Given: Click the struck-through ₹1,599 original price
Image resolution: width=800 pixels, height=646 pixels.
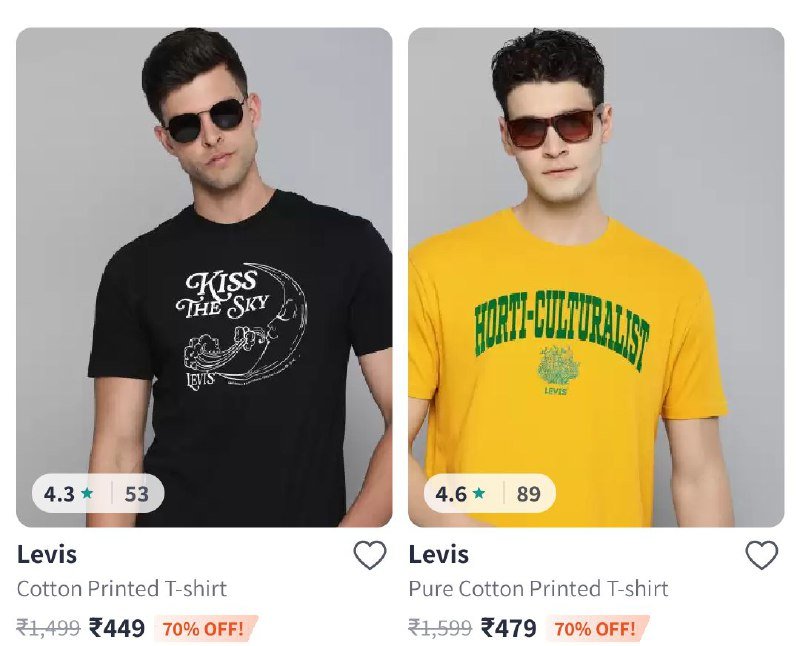Looking at the screenshot, I should (x=440, y=628).
